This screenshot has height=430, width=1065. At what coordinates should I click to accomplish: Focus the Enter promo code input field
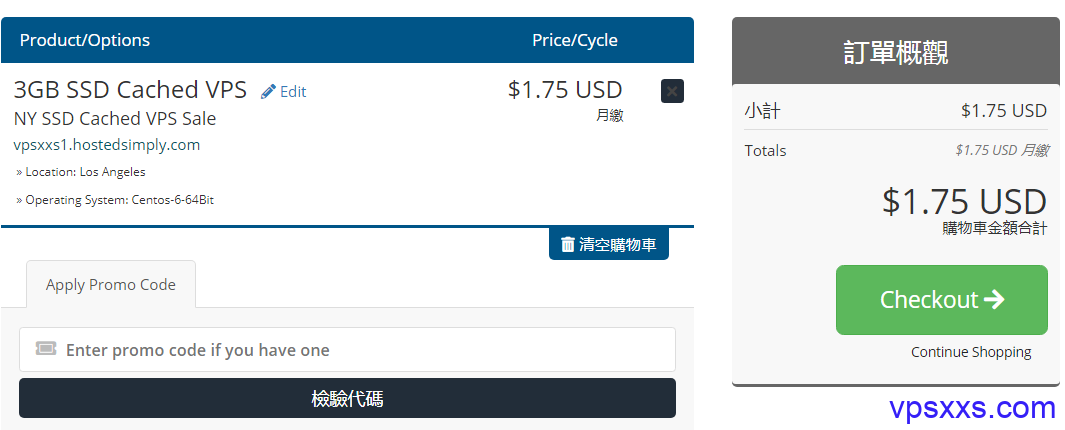347,350
